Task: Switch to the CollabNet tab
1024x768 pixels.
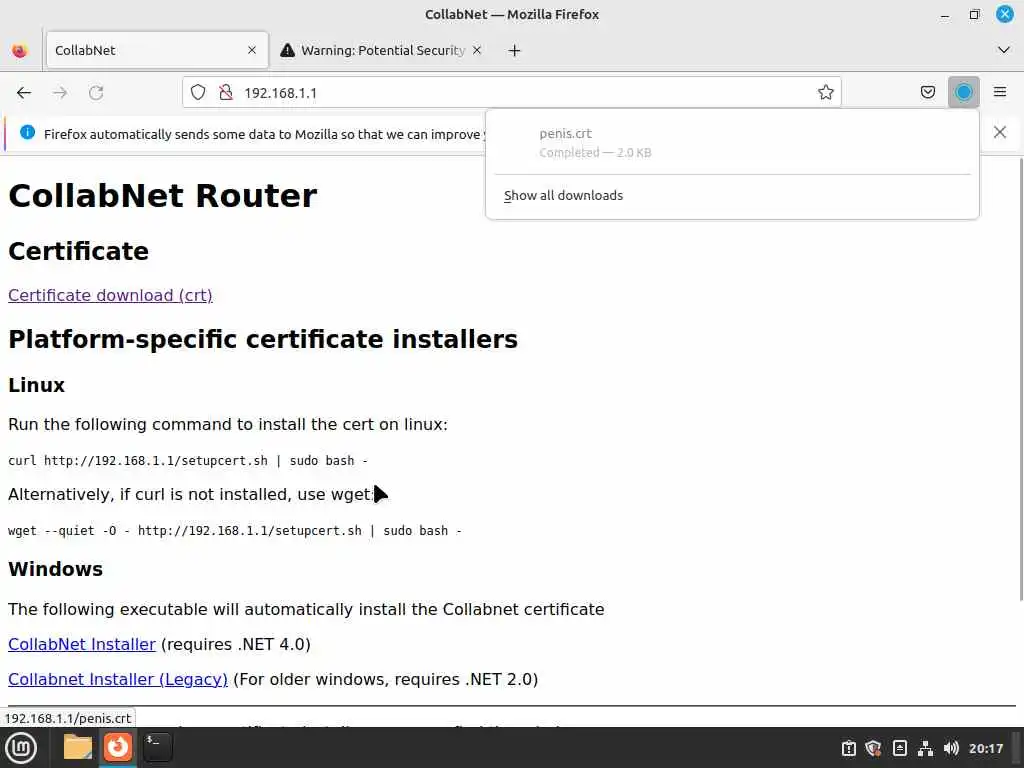Action: pyautogui.click(x=157, y=50)
